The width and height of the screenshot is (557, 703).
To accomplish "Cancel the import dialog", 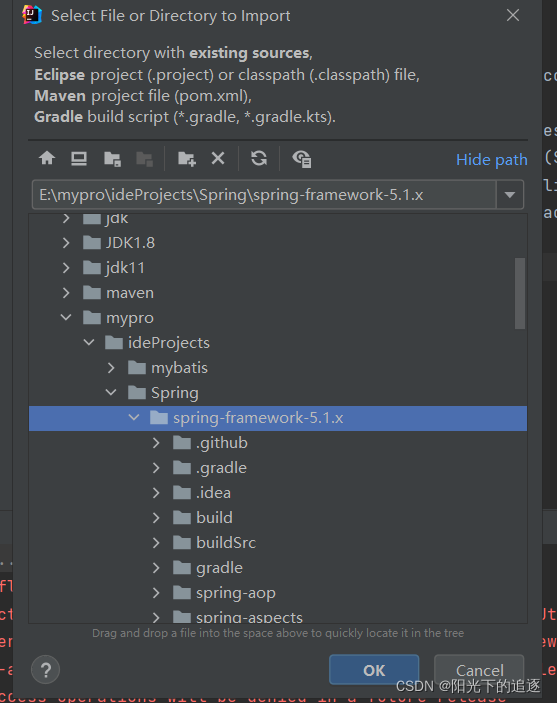I will tap(479, 670).
